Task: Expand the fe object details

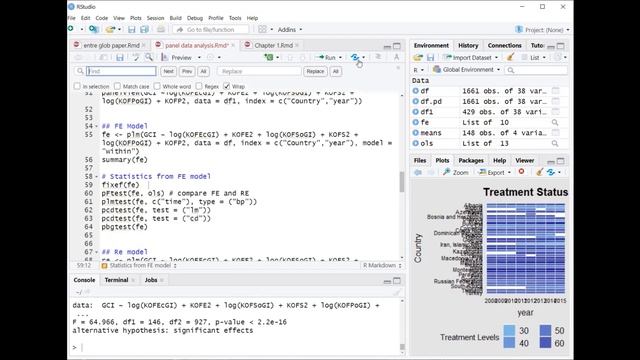Action: (x=416, y=122)
